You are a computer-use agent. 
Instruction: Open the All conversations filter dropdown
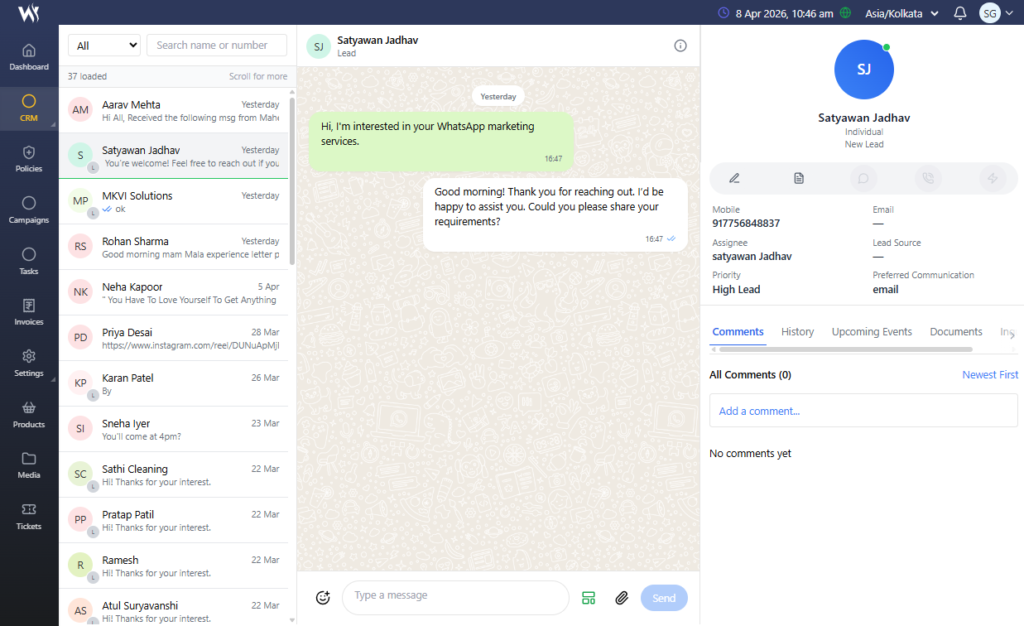[104, 45]
